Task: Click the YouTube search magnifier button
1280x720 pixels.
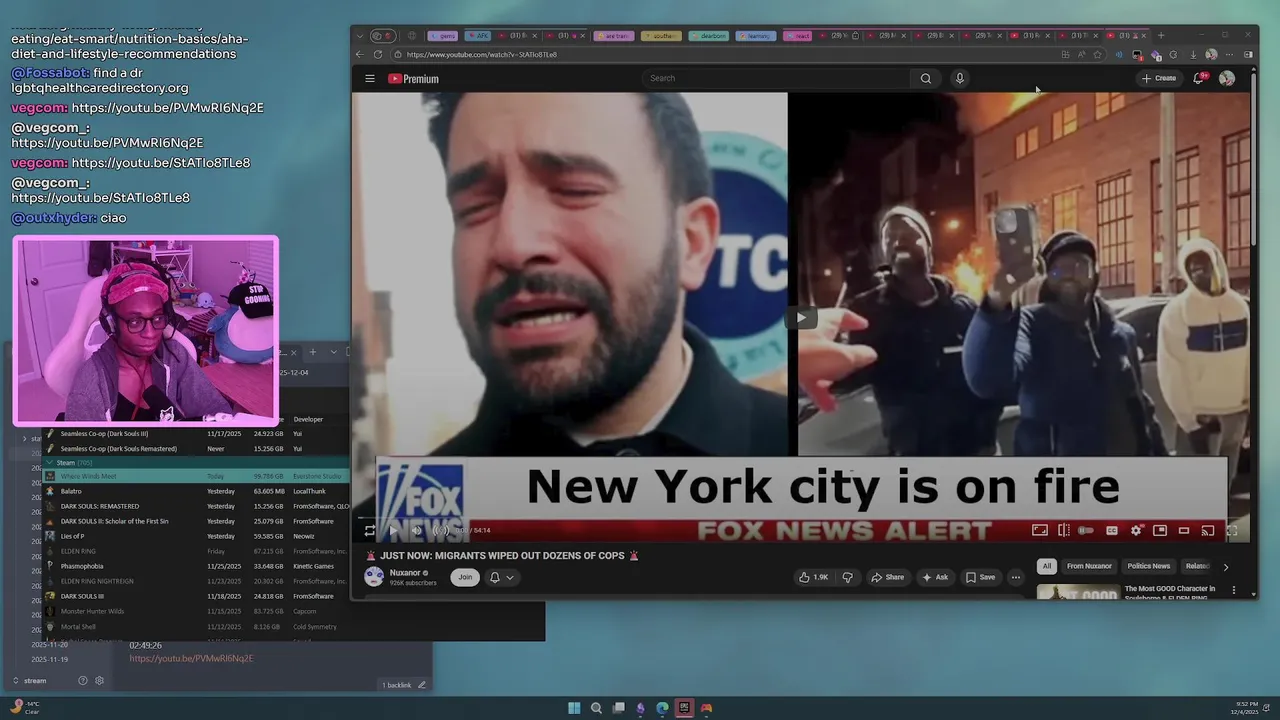Action: 926,78
